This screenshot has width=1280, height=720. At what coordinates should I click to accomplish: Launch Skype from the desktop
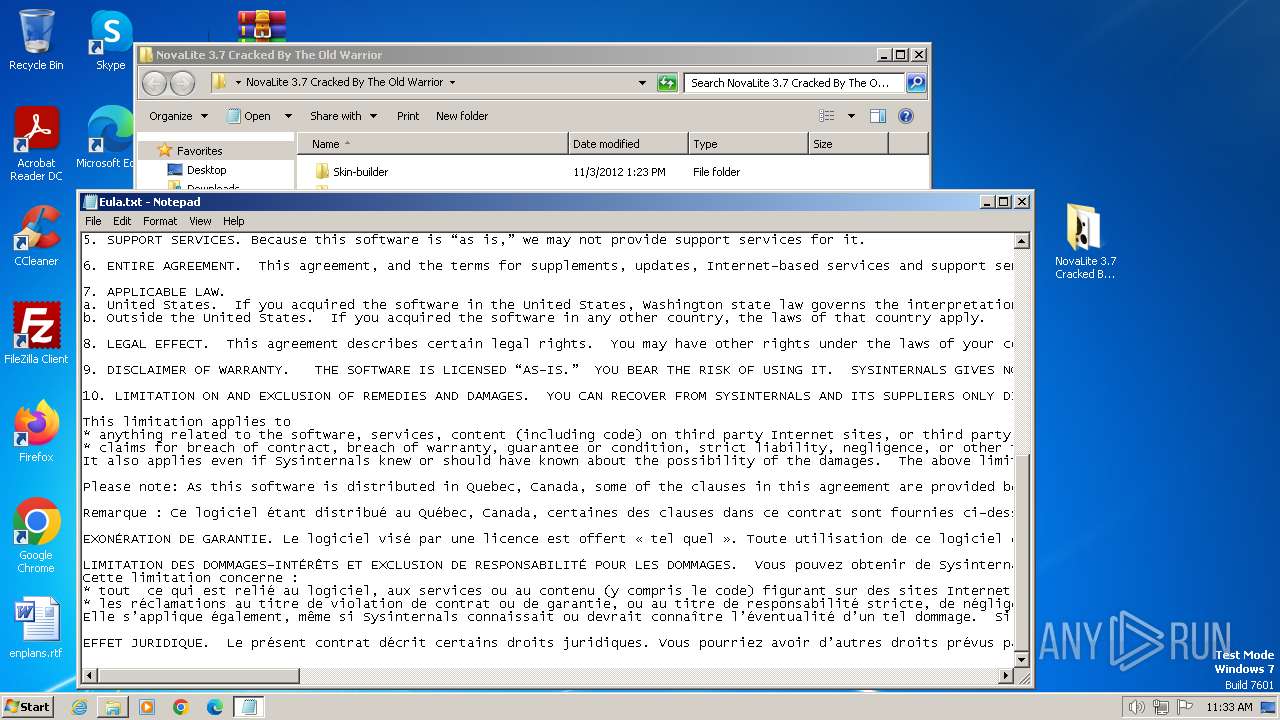110,40
